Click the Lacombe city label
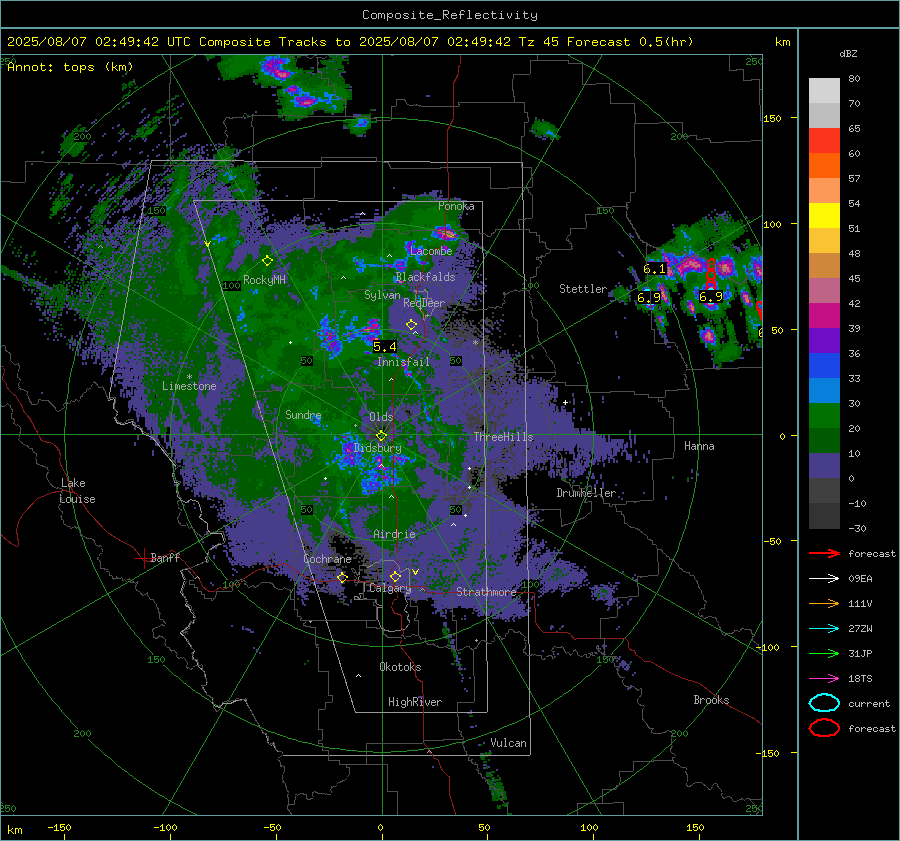The width and height of the screenshot is (900, 841). (431, 251)
